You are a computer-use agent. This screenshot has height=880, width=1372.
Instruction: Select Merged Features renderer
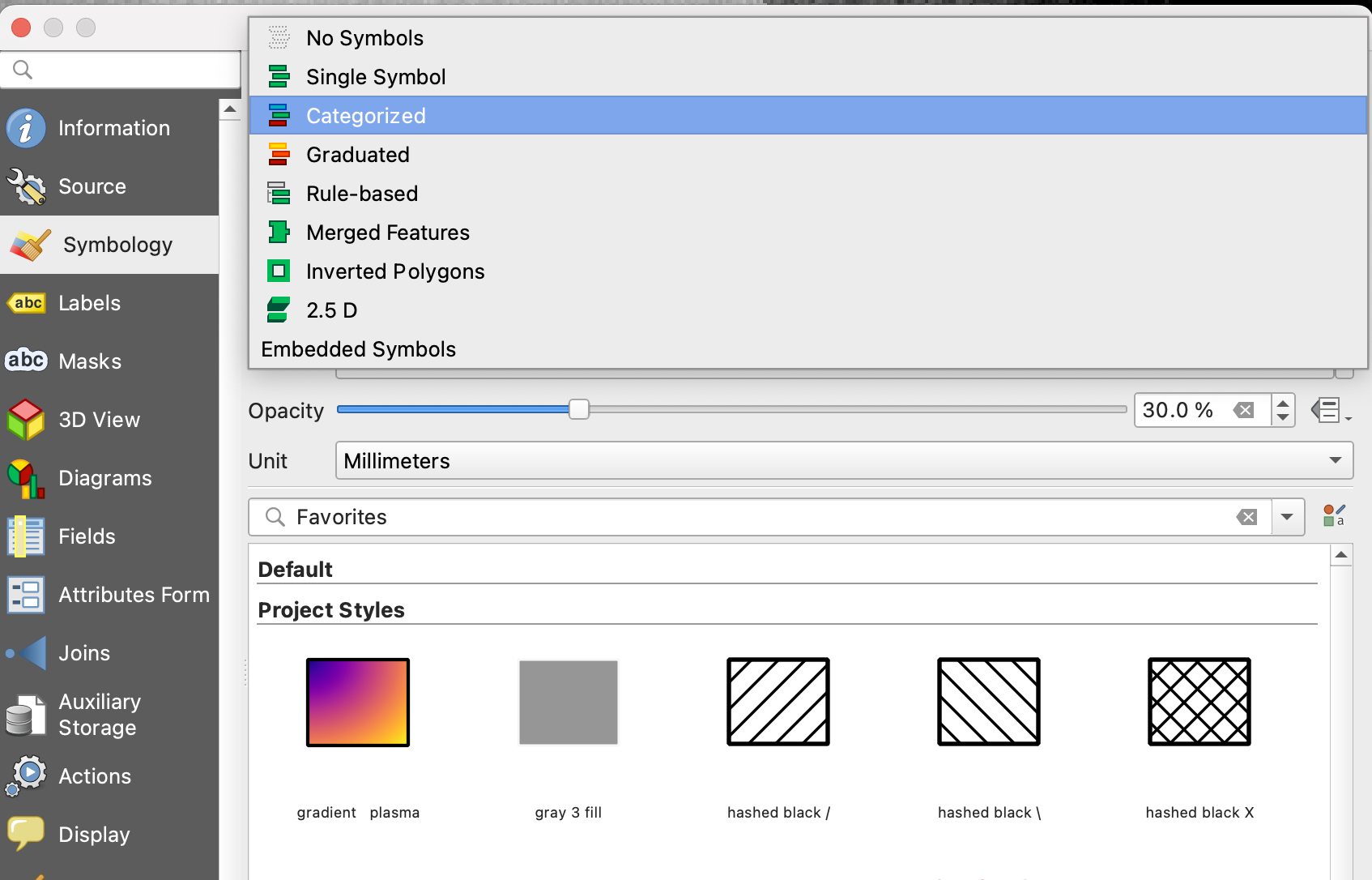click(x=807, y=233)
